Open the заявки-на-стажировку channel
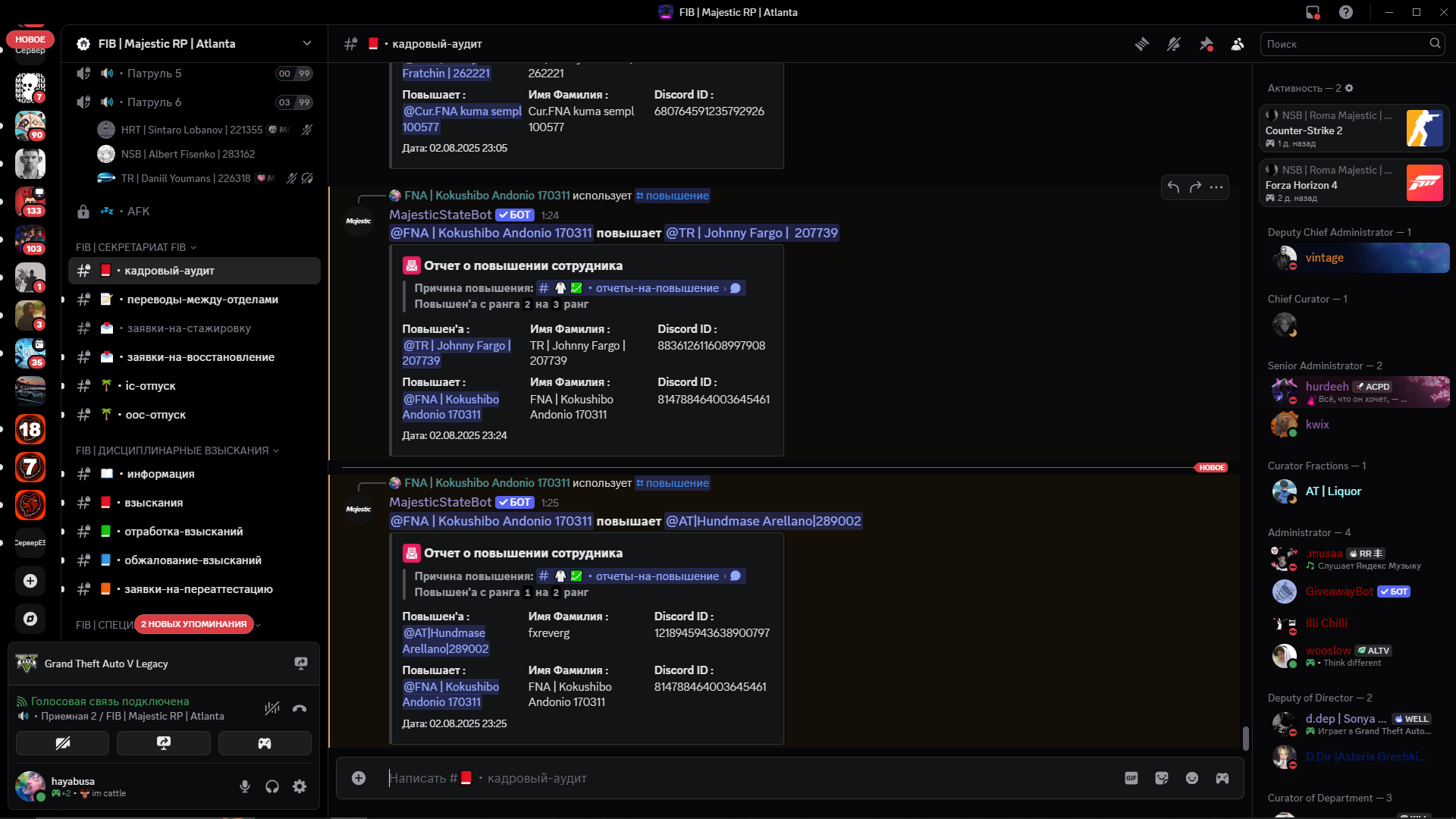The height and width of the screenshot is (819, 1456). click(x=195, y=328)
